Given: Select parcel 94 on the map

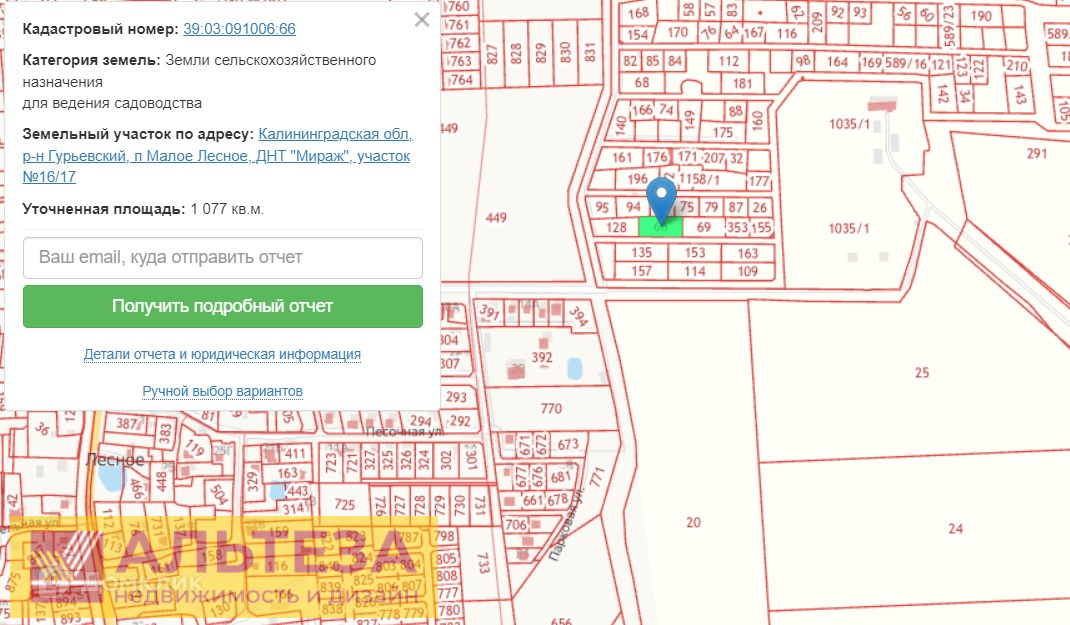Looking at the screenshot, I should tap(633, 207).
